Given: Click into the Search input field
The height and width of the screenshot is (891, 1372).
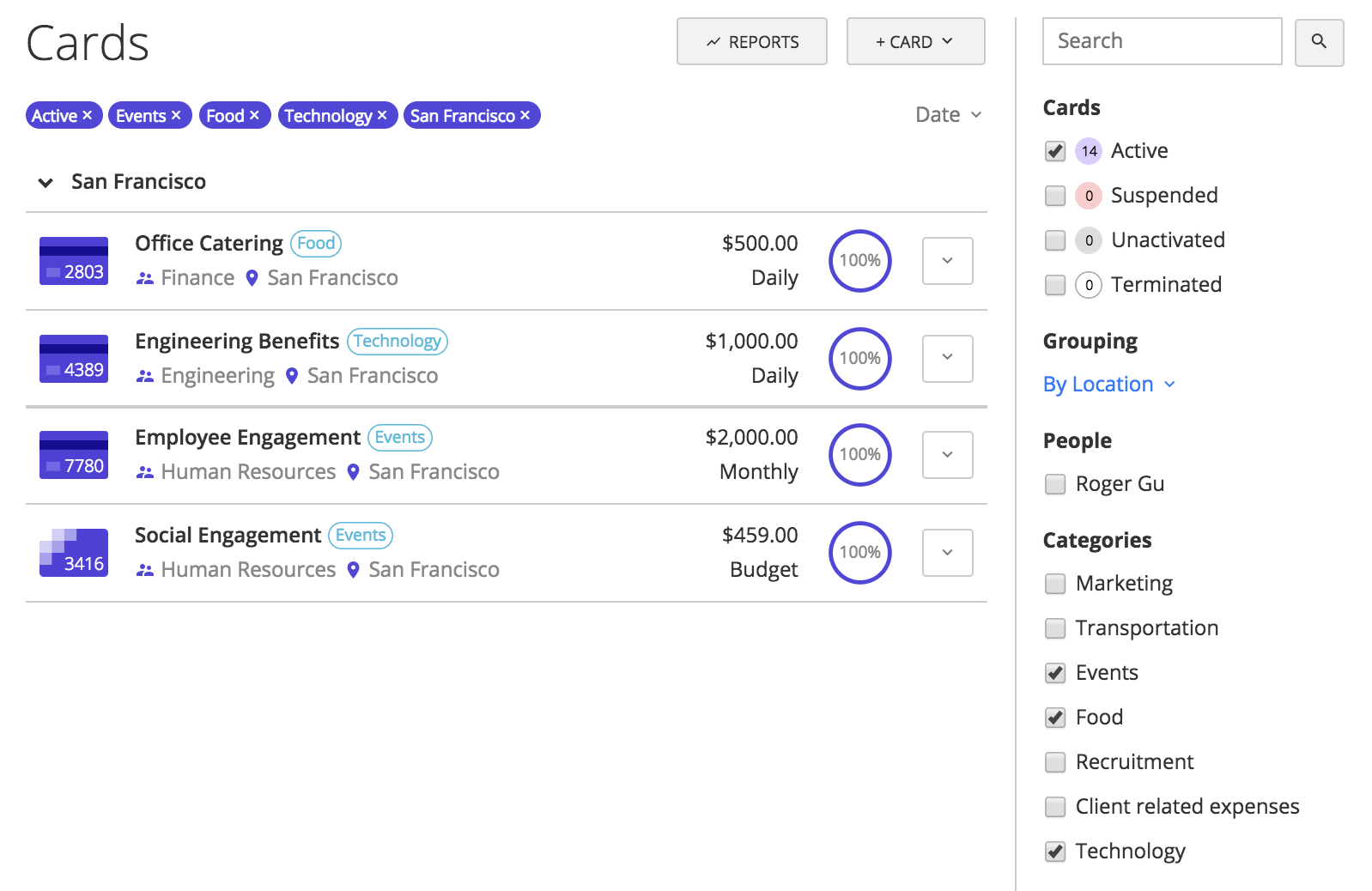Looking at the screenshot, I should [1162, 41].
